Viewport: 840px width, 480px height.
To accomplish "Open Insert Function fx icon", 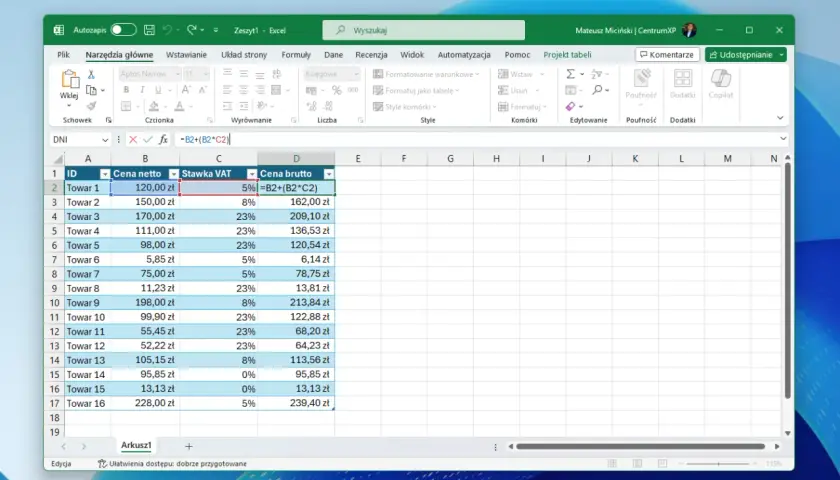I will click(163, 140).
